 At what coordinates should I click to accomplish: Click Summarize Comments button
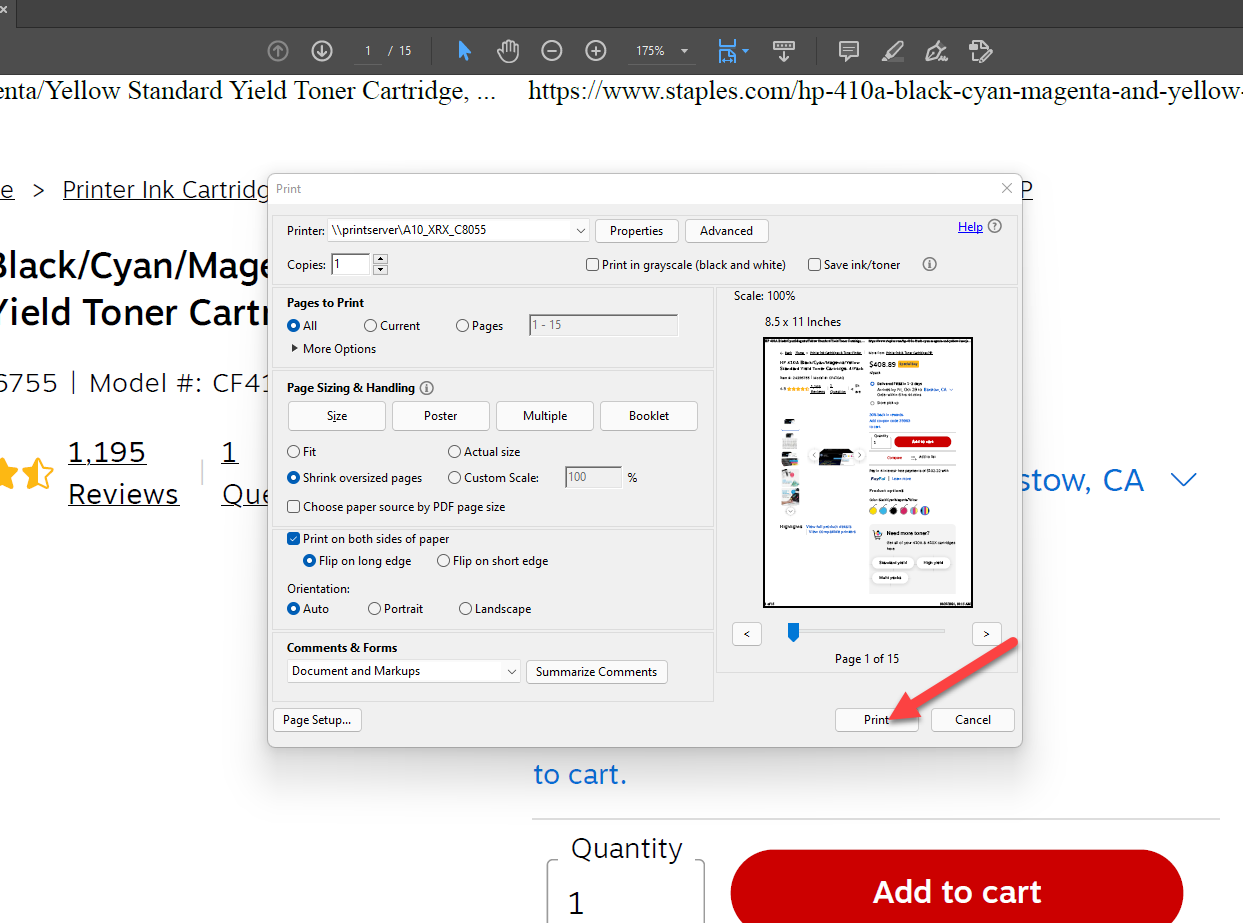click(x=597, y=672)
